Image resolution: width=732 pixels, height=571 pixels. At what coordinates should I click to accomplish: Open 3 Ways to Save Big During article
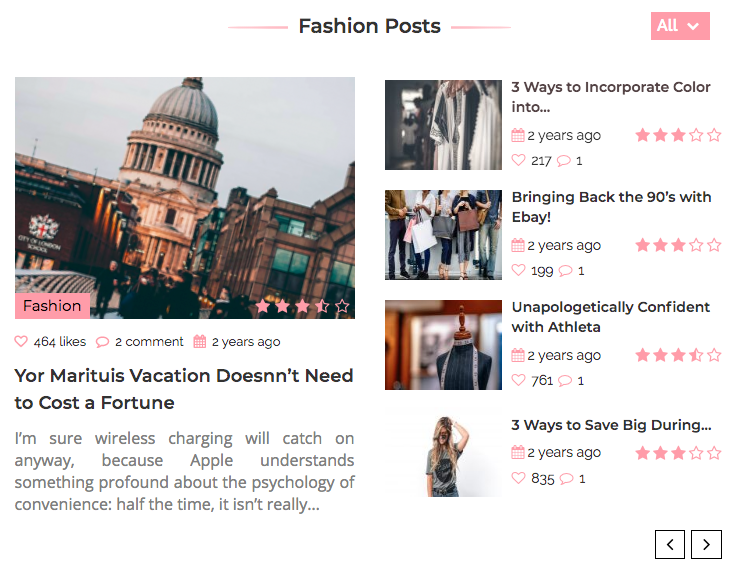coord(611,425)
